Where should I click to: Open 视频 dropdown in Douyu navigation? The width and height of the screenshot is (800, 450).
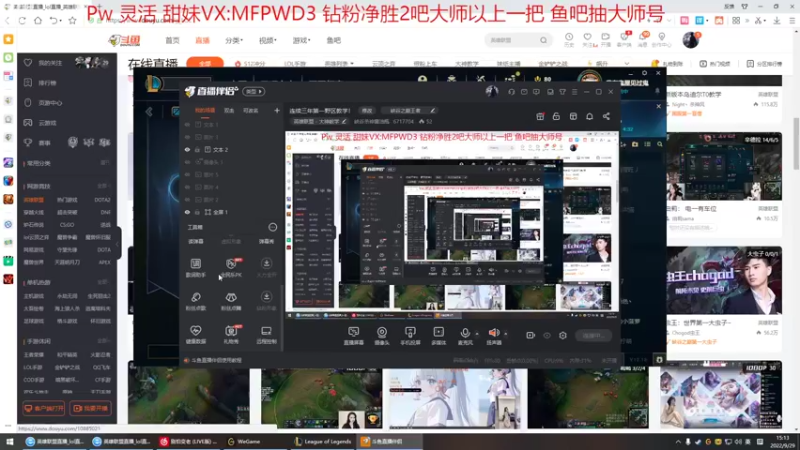click(267, 40)
